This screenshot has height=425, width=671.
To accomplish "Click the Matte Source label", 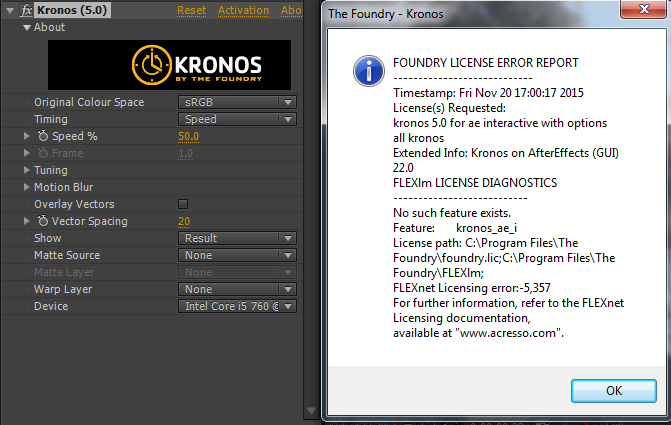I will pyautogui.click(x=67, y=255).
